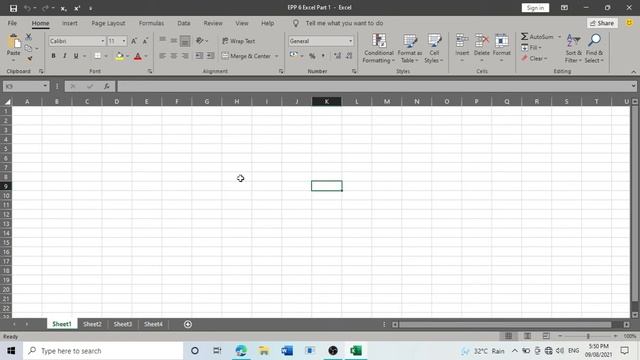Expand the font size dropdown
640x360 pixels.
124,41
